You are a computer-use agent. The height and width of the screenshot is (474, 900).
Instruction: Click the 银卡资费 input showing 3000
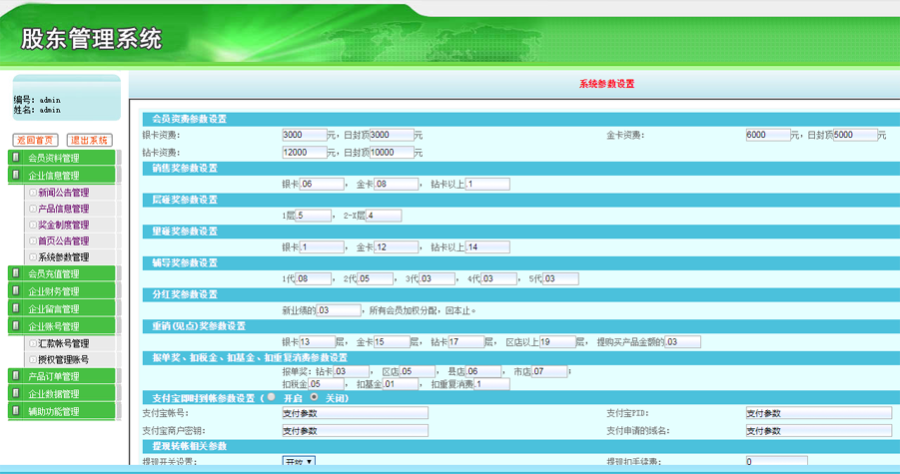(304, 135)
